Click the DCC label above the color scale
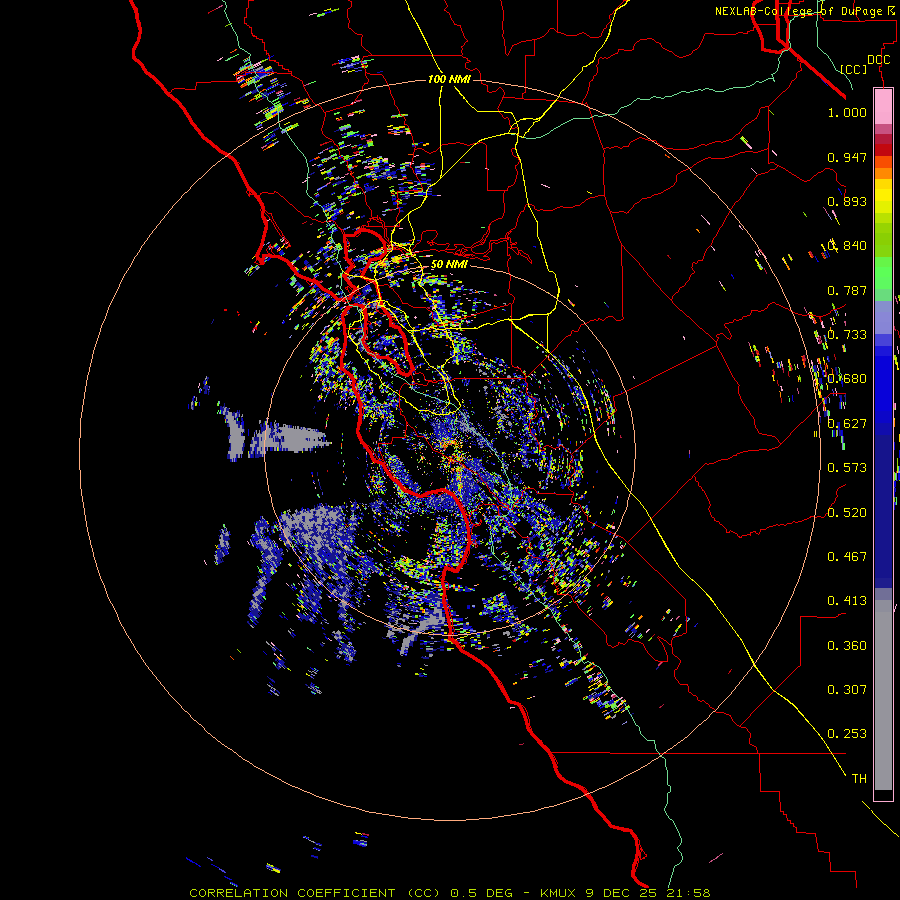The height and width of the screenshot is (900, 900). coord(878,59)
